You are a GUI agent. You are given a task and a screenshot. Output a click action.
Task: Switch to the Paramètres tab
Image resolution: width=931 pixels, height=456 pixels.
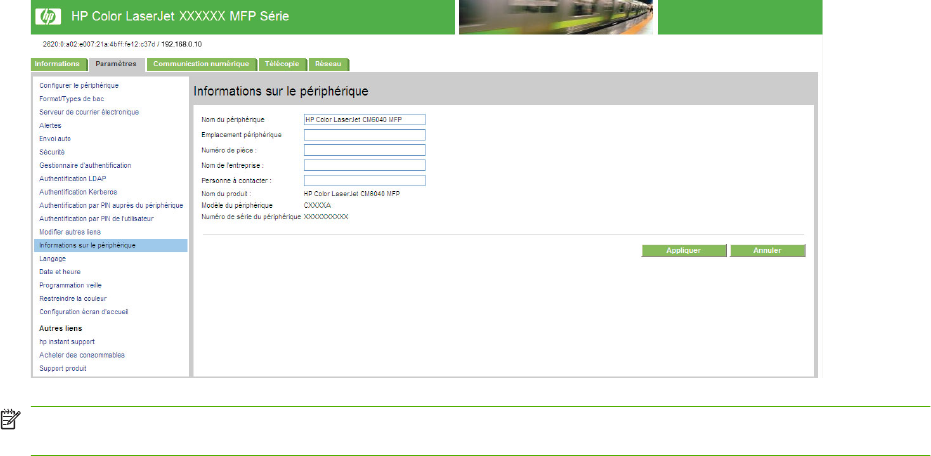[116, 64]
